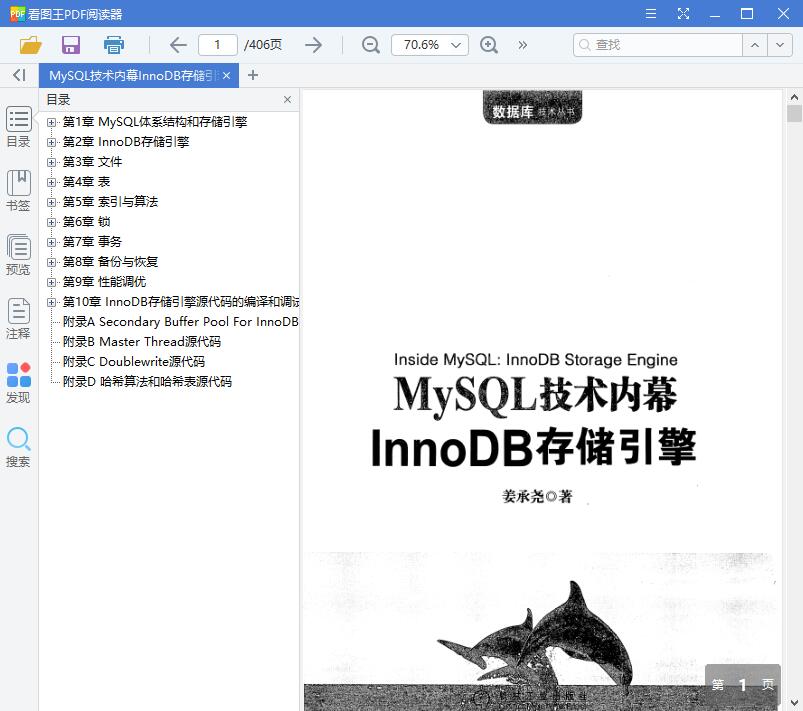Jump to 第4章 表
This screenshot has width=803, height=711.
tap(86, 182)
